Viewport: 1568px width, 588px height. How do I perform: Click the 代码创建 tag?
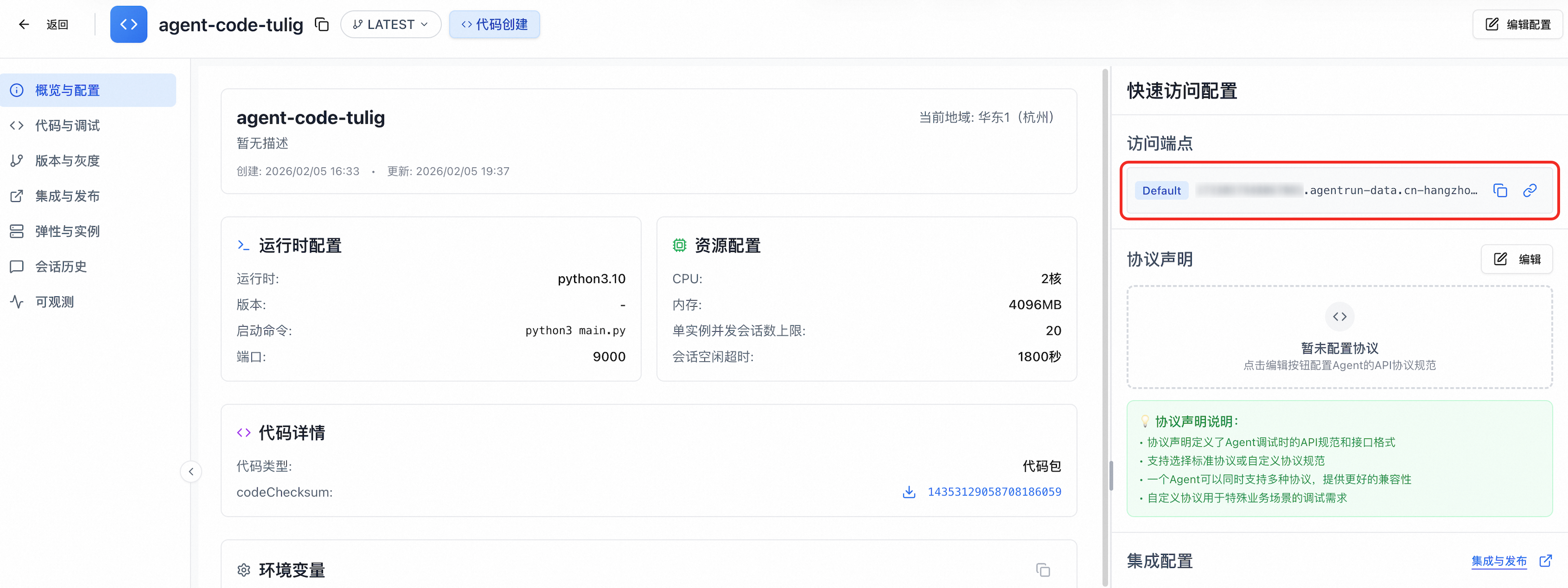(494, 24)
